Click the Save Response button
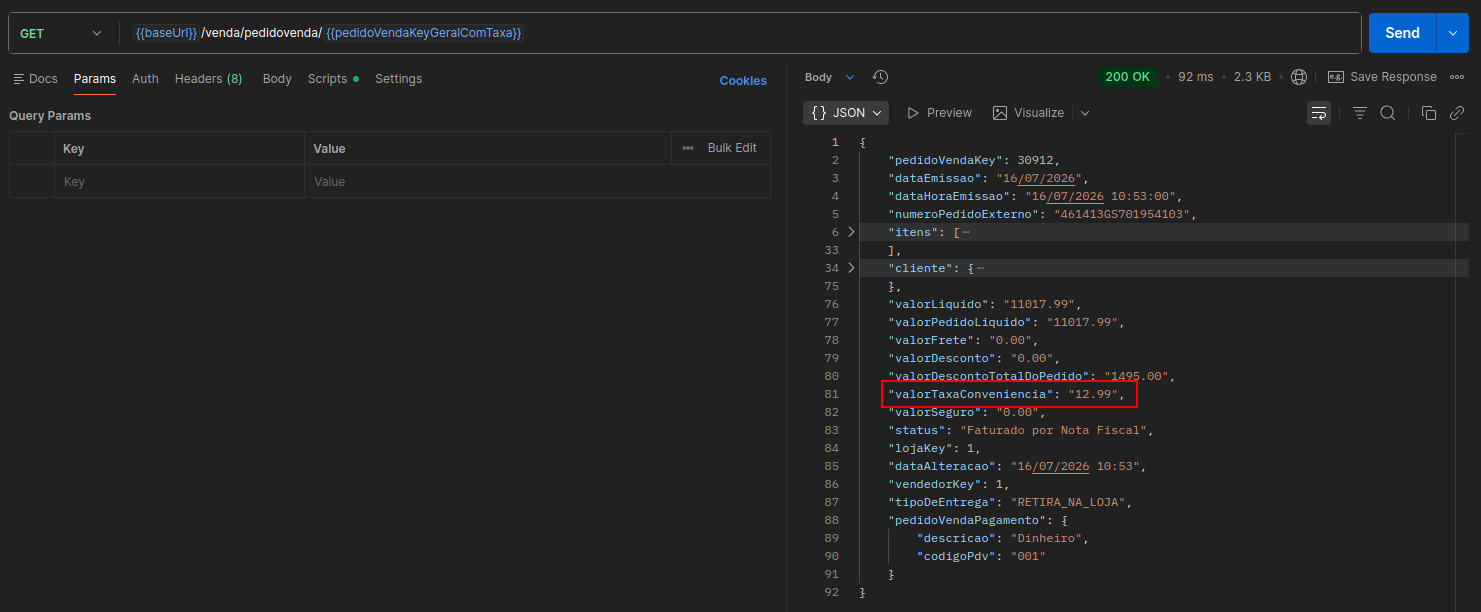Viewport: 1481px width, 612px height. tap(1382, 77)
